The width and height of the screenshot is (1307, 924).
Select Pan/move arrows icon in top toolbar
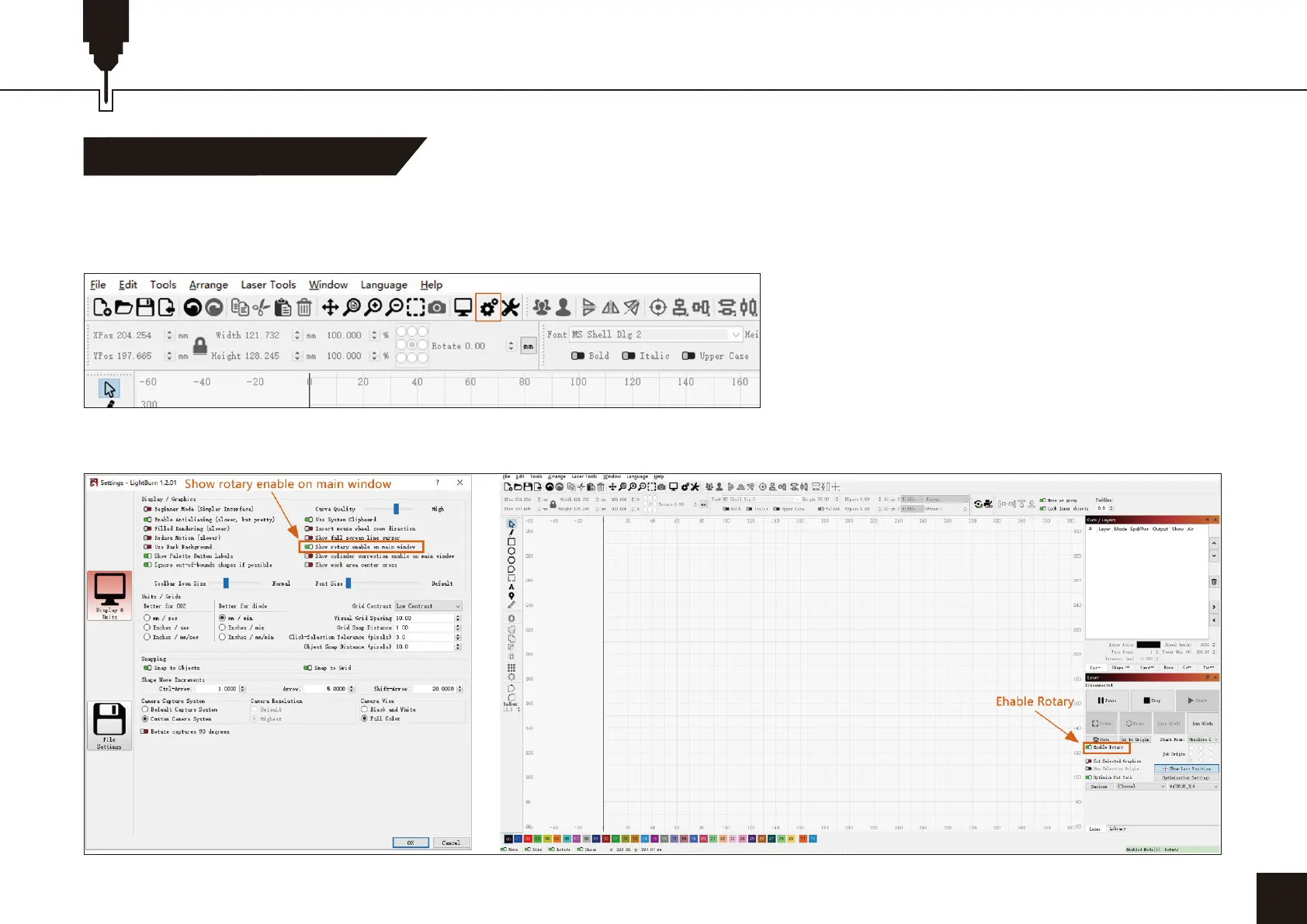point(330,308)
